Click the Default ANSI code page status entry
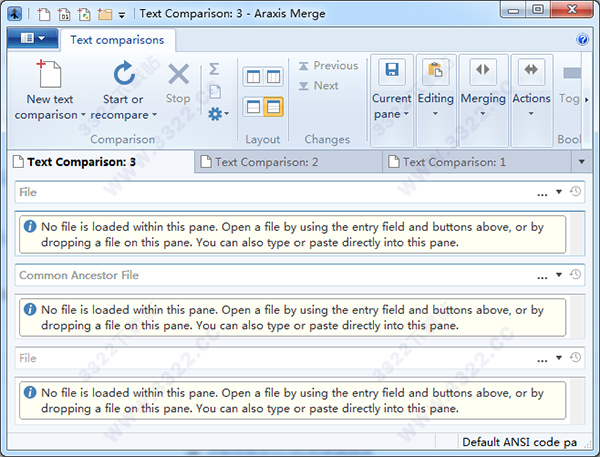This screenshot has height=457, width=600. 519,442
